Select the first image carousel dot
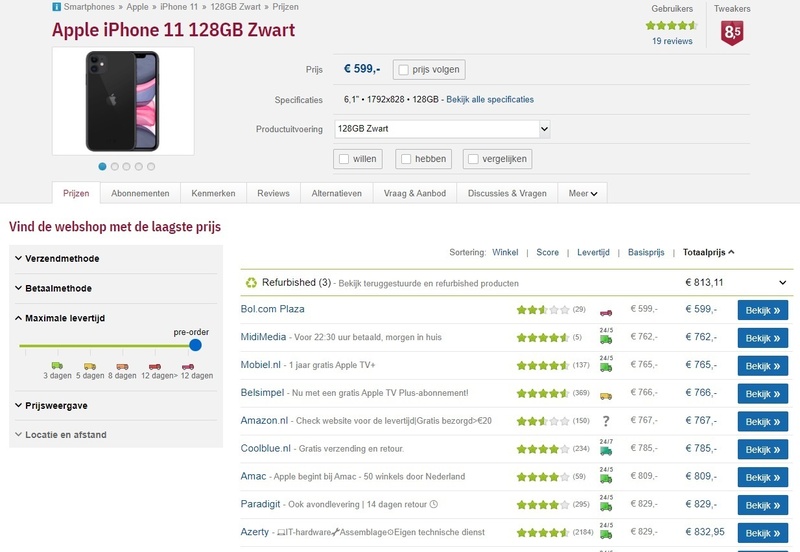The image size is (800, 552). click(x=102, y=166)
